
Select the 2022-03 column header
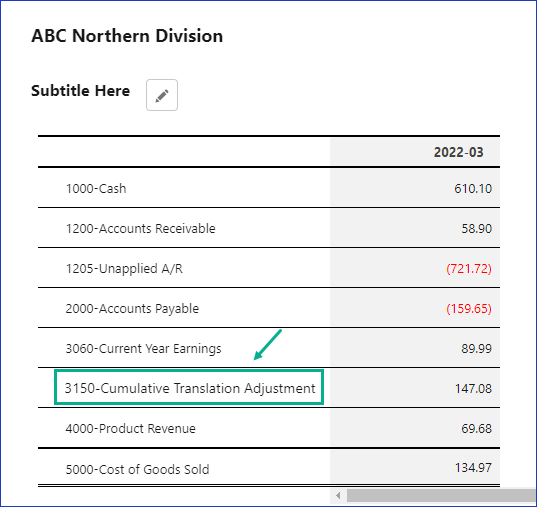click(458, 152)
